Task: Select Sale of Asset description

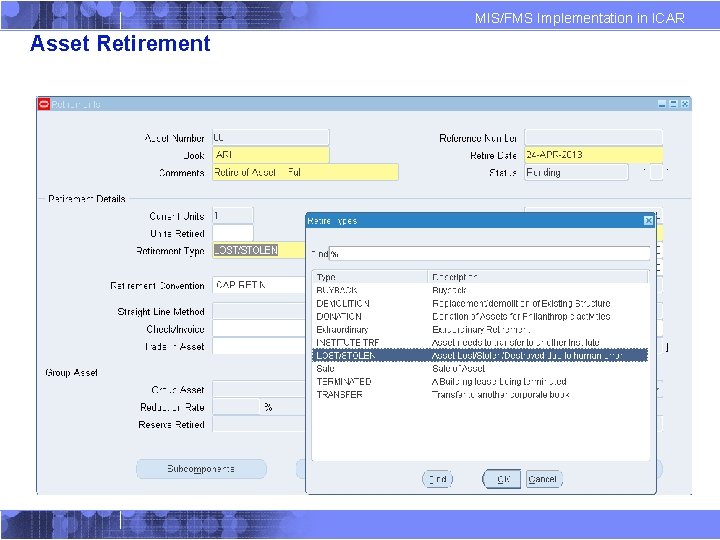Action: pyautogui.click(x=458, y=368)
